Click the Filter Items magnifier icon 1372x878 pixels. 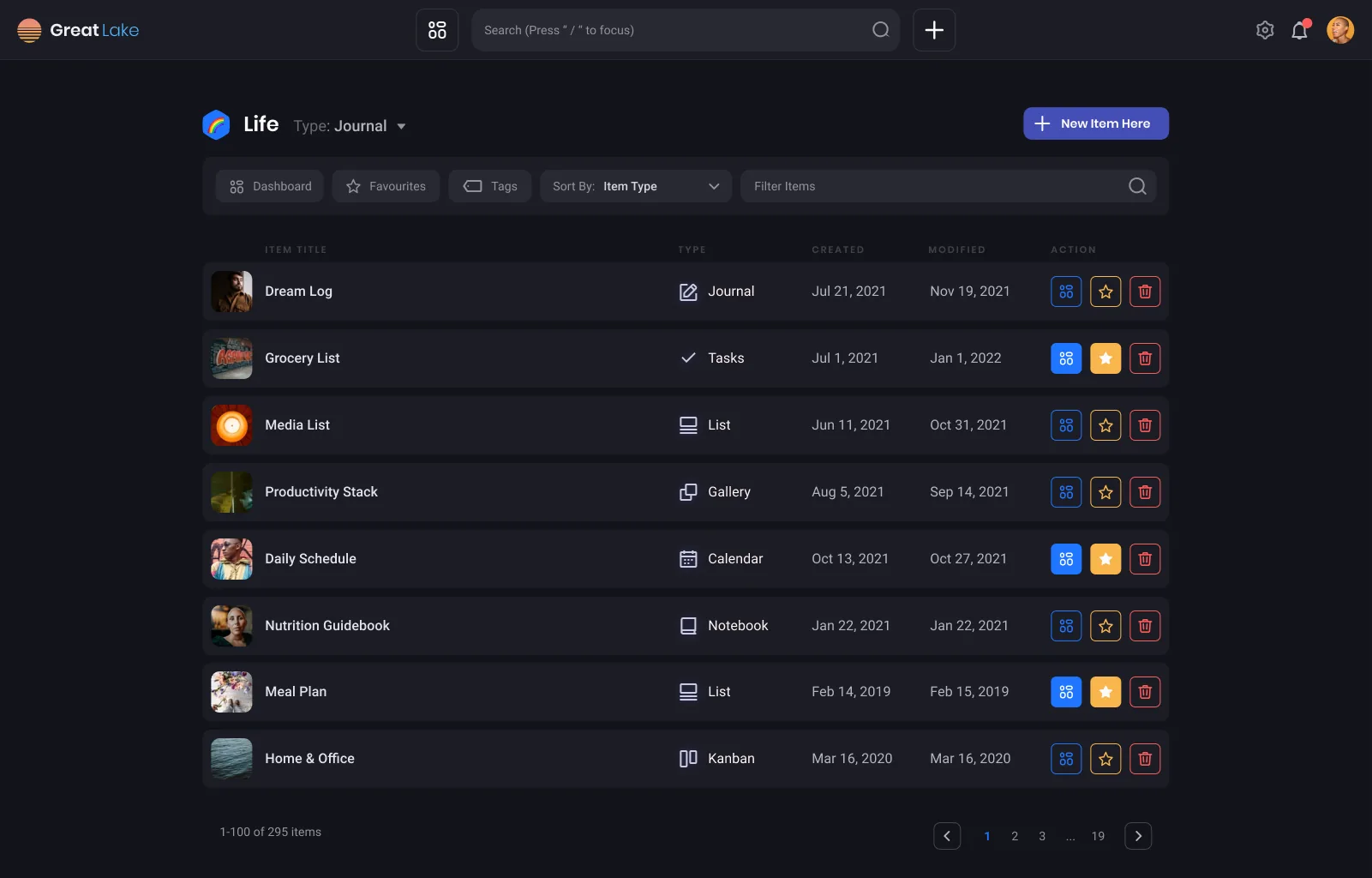(1137, 186)
